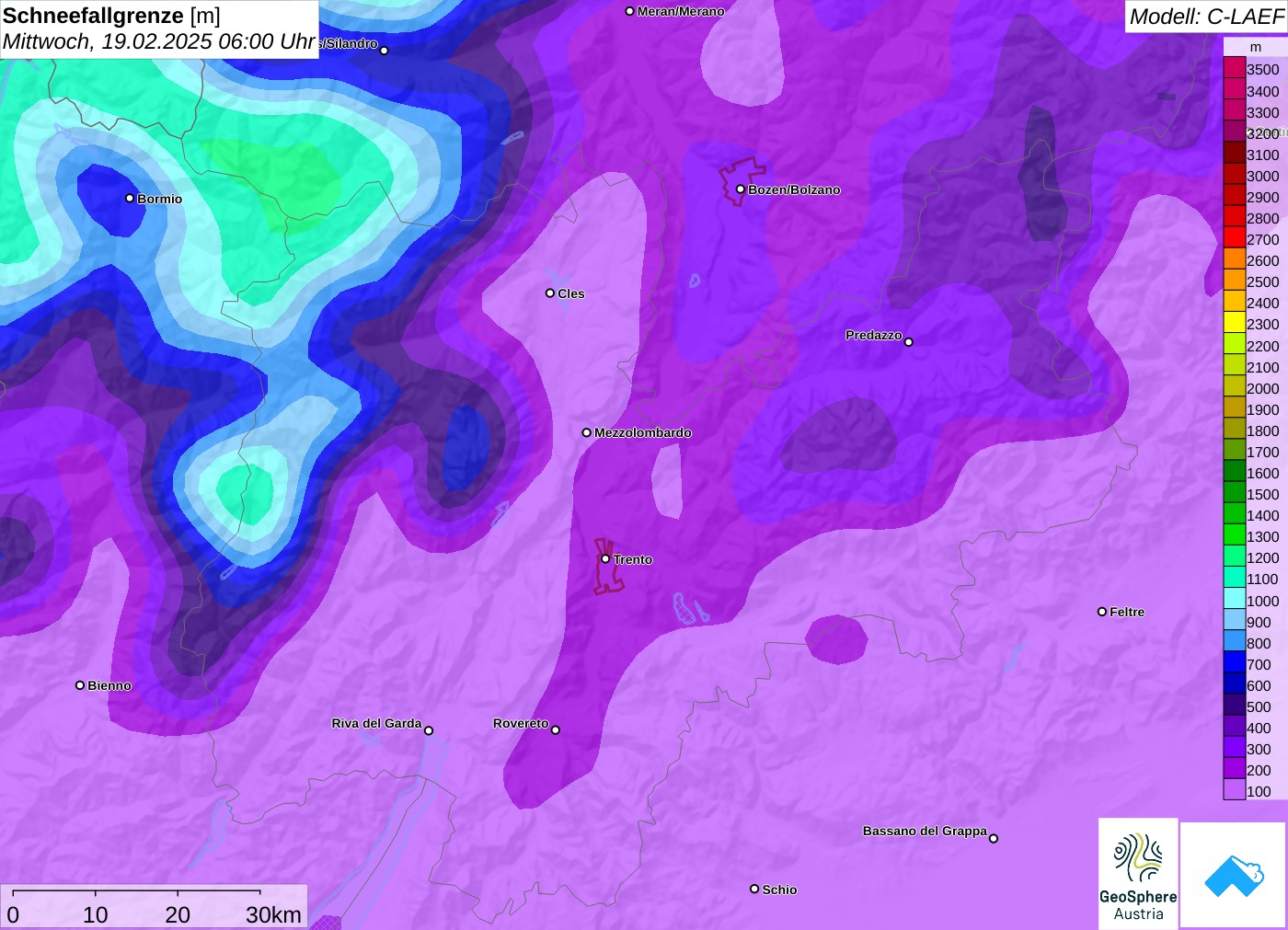Viewport: 1288px width, 930px height.
Task: Click the legend value '2000'
Action: click(1263, 388)
